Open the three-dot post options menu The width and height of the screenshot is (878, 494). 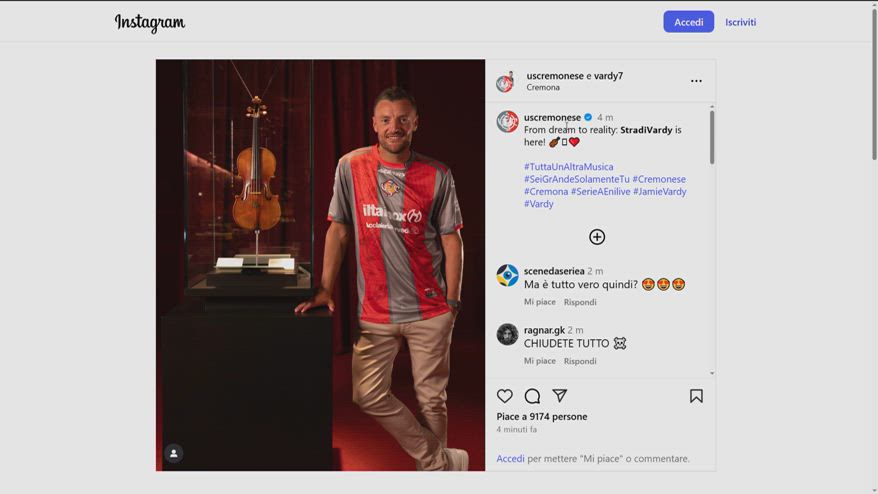696,81
